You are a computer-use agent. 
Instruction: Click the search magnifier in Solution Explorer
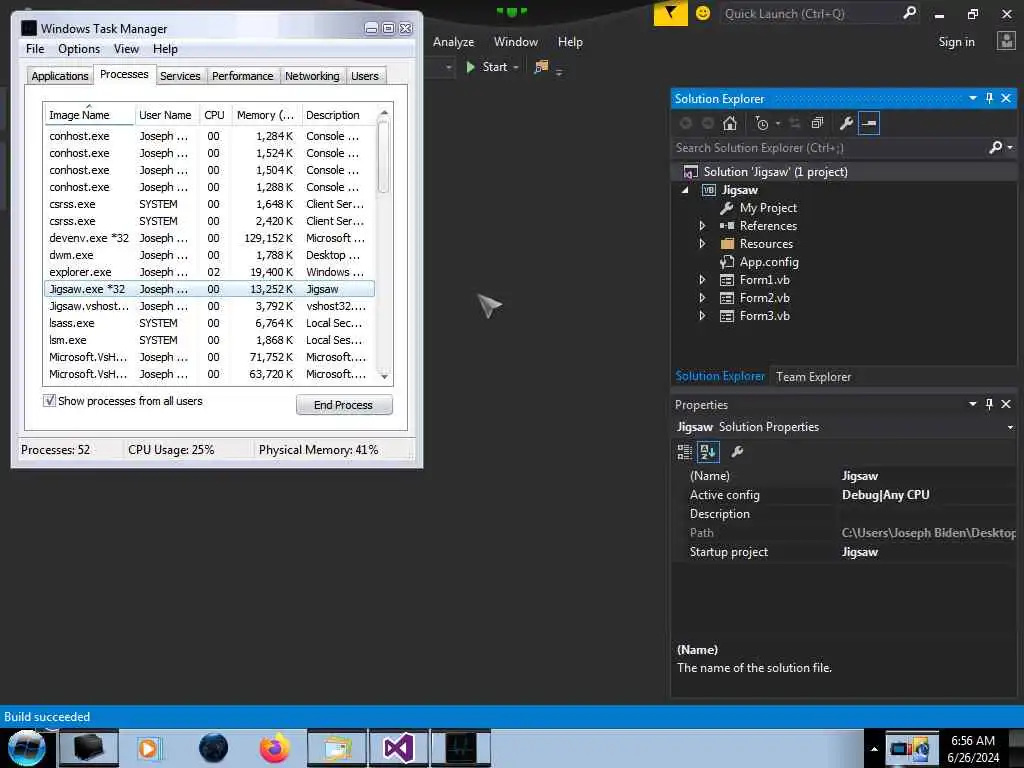(x=995, y=148)
